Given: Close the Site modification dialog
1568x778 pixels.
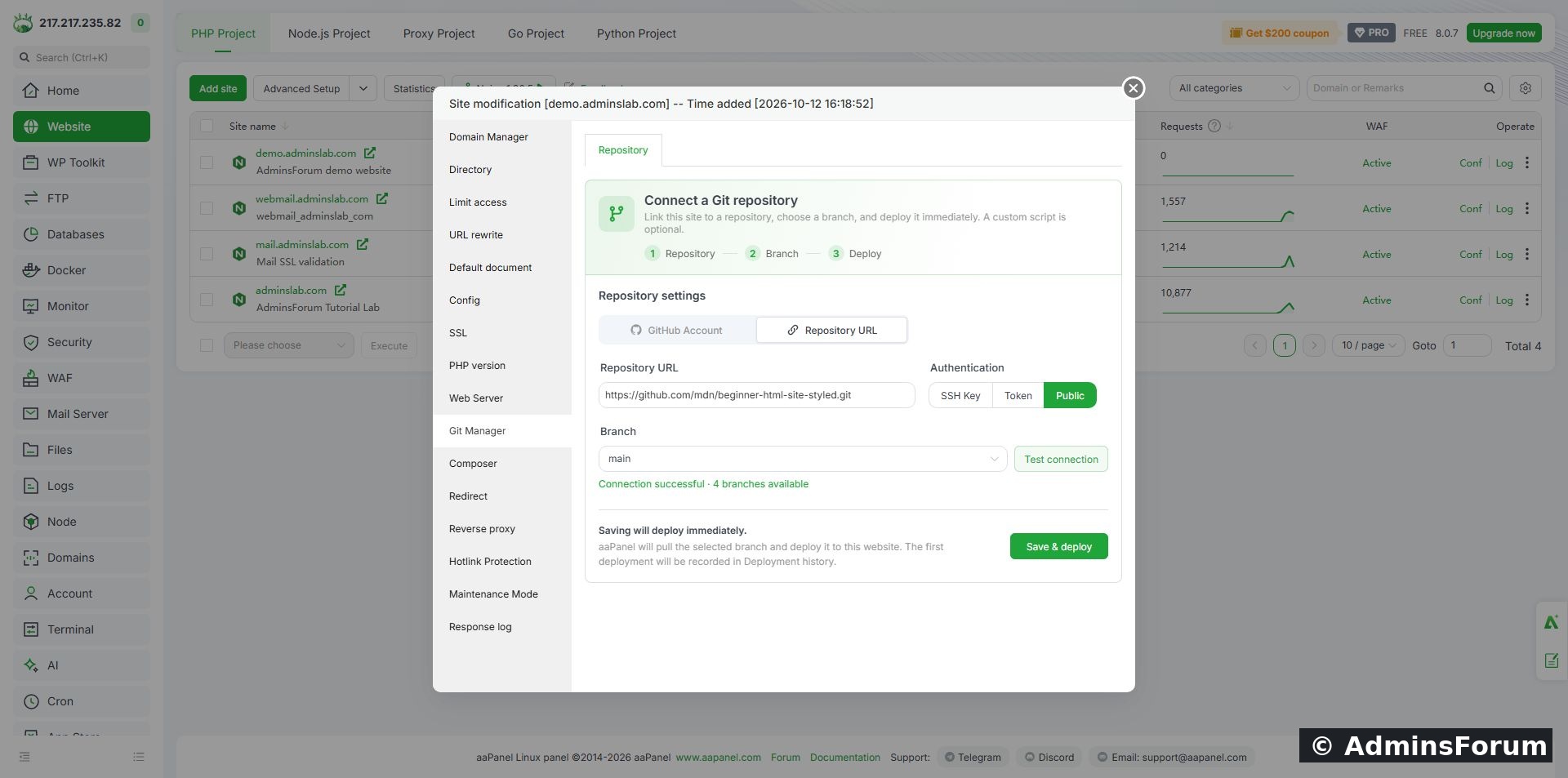Looking at the screenshot, I should pos(1133,88).
